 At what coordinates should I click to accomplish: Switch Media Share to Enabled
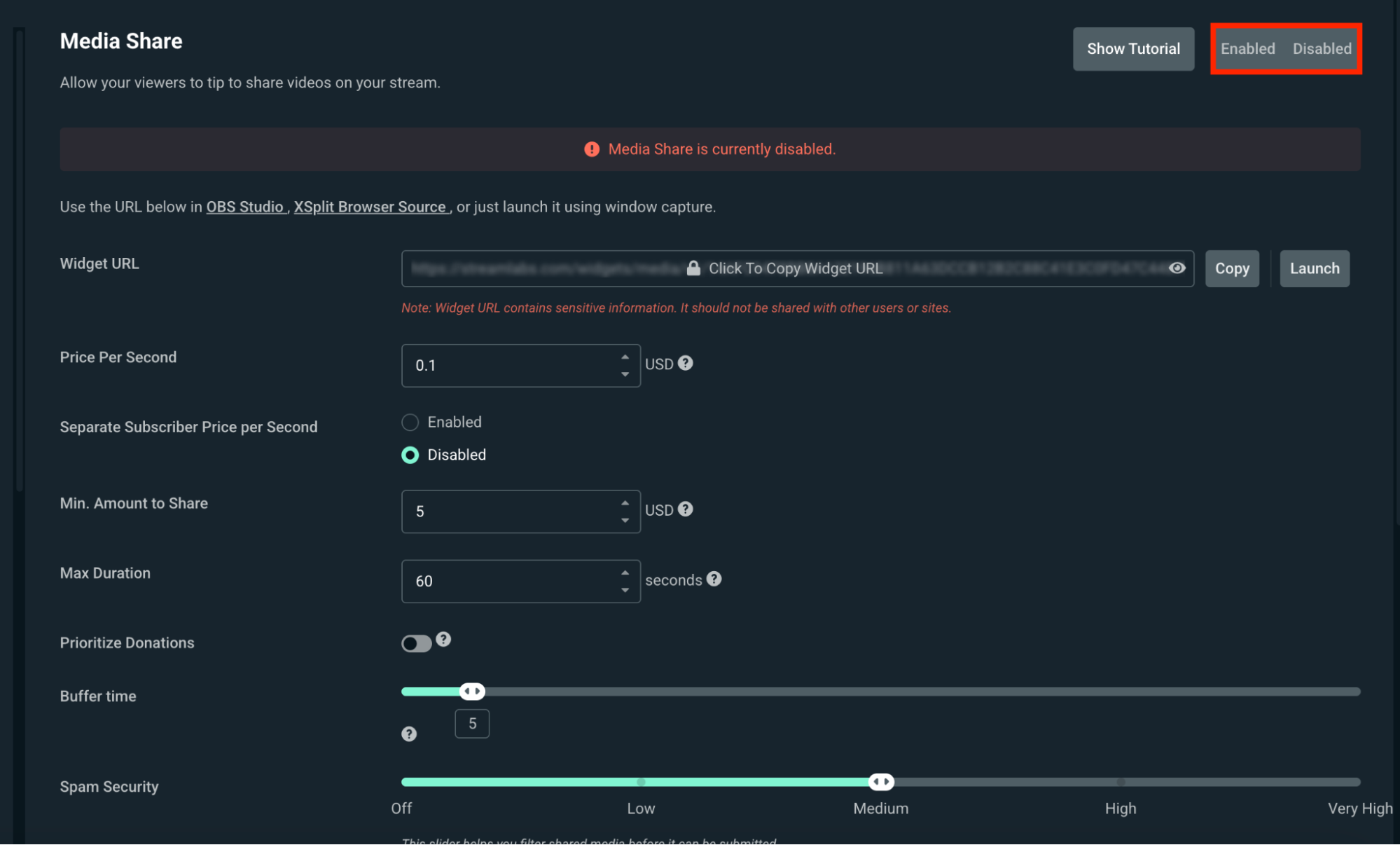(1247, 48)
